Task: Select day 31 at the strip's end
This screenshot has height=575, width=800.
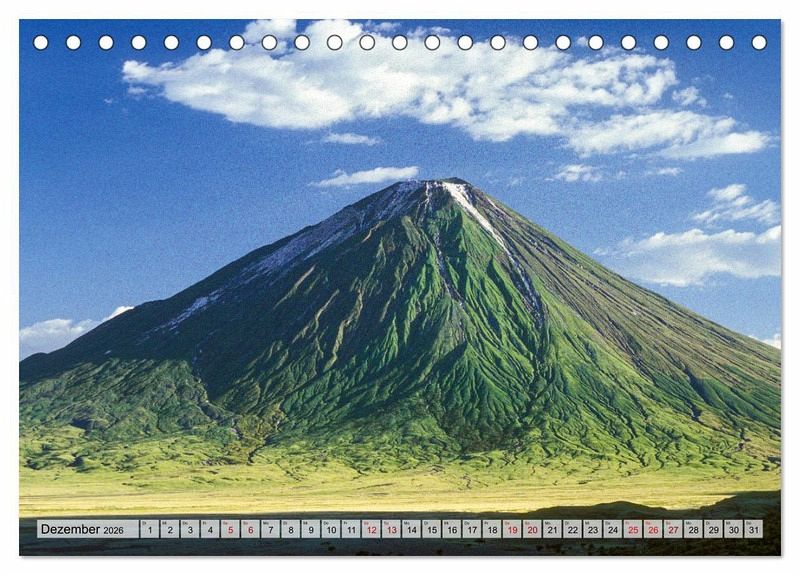Action: pos(753,530)
